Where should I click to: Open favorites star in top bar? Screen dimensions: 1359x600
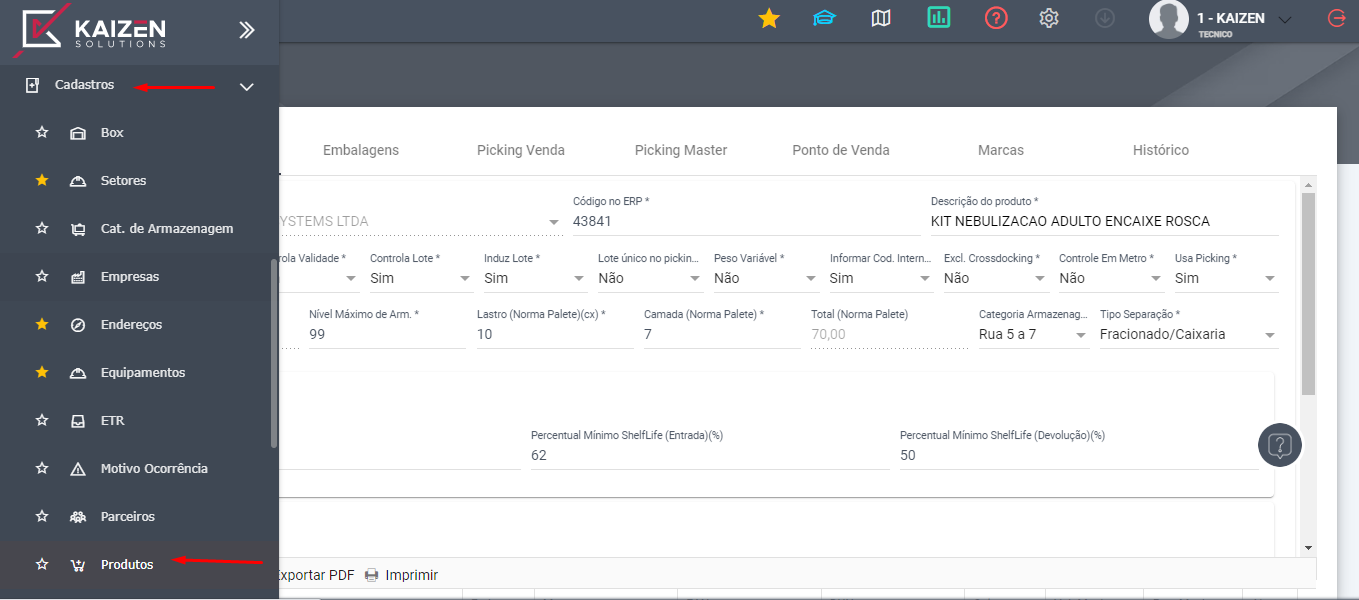(x=769, y=18)
